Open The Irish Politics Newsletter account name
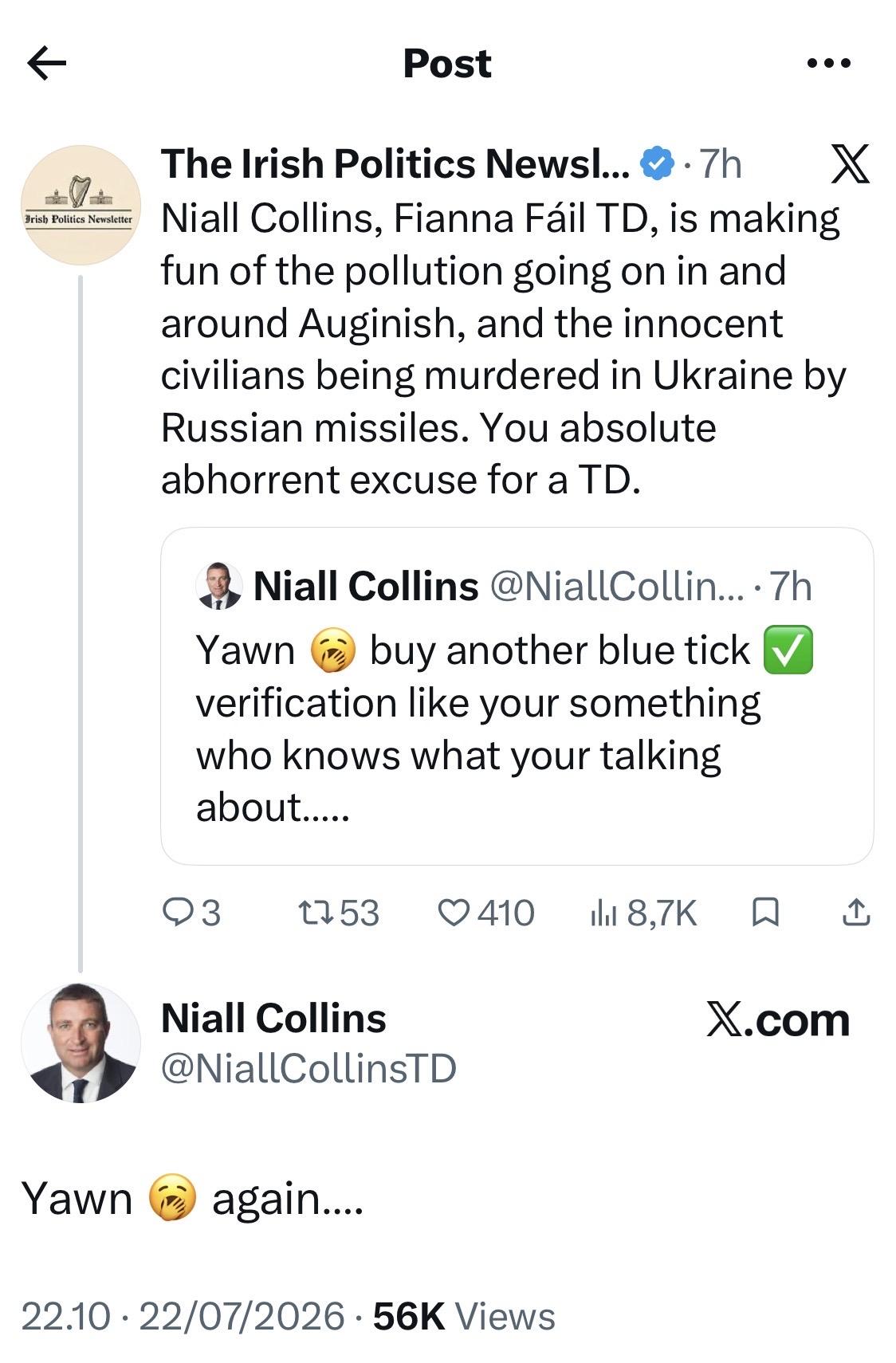 pos(395,164)
